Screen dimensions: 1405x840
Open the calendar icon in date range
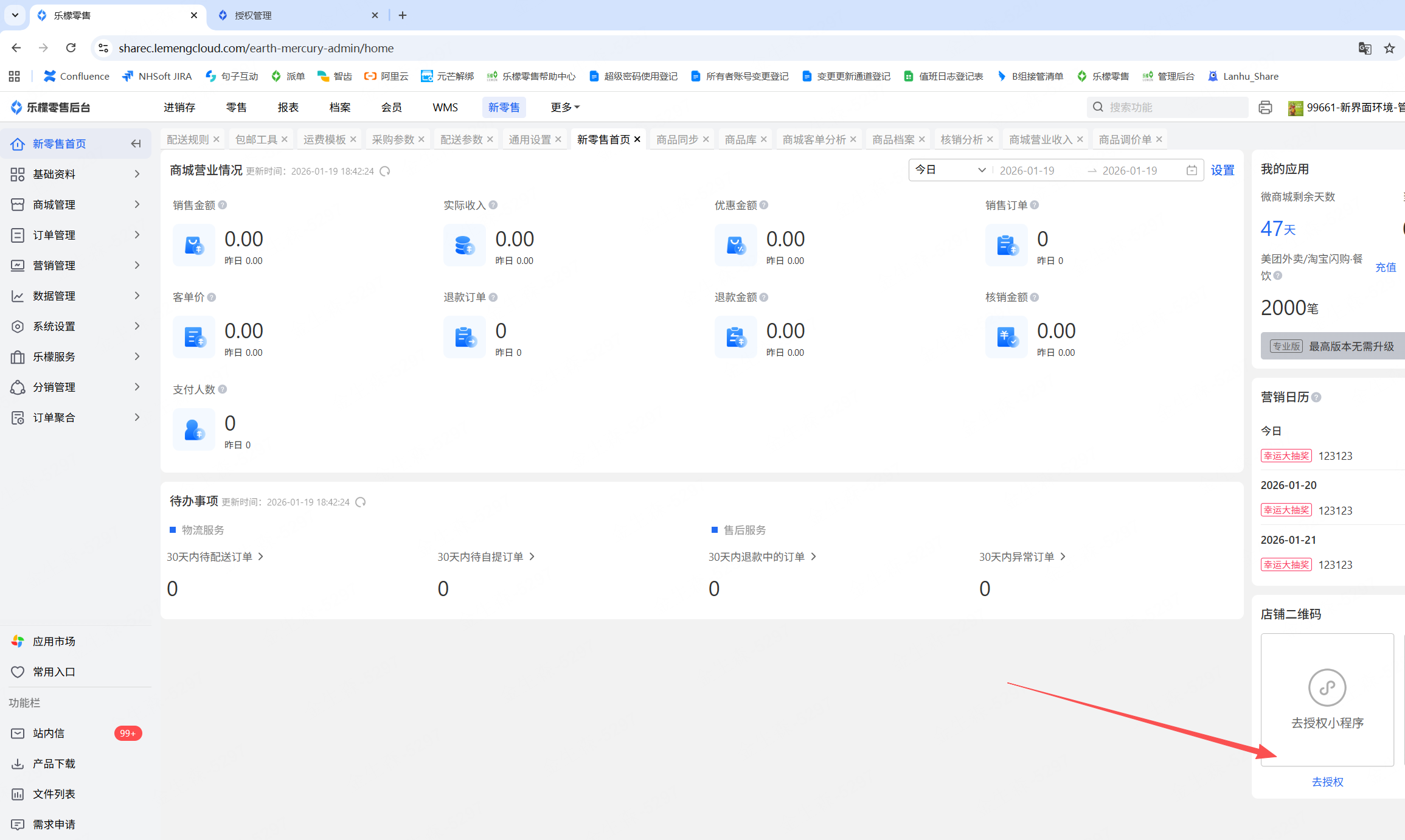tap(1192, 171)
